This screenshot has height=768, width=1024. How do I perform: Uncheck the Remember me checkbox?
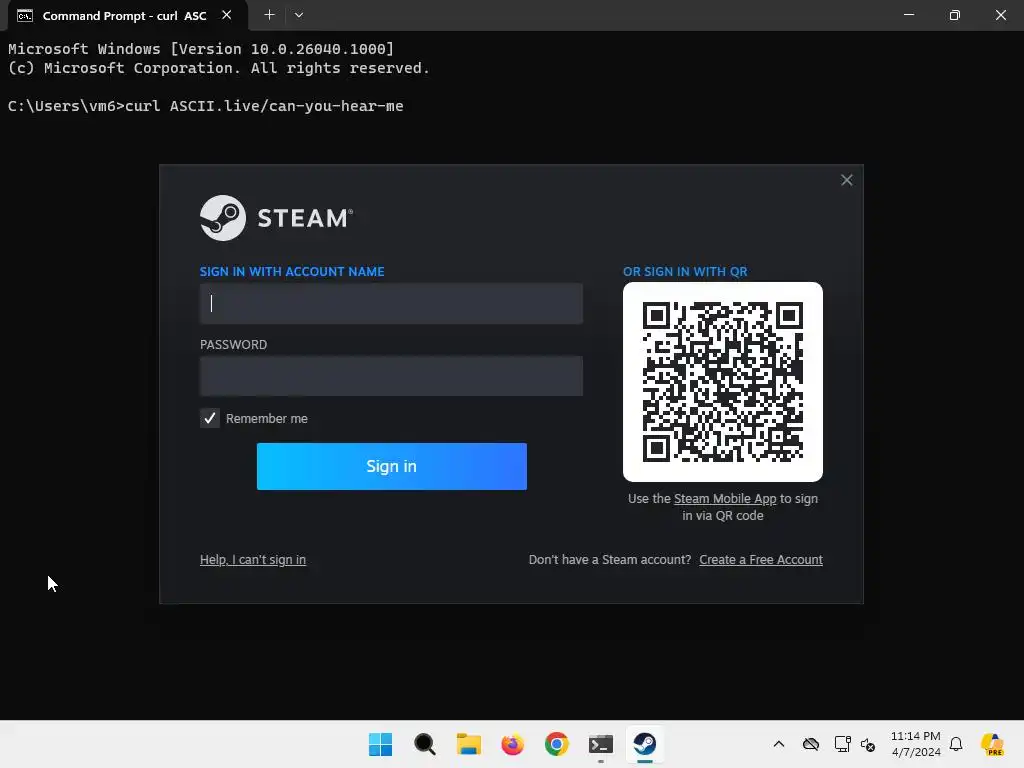point(210,419)
